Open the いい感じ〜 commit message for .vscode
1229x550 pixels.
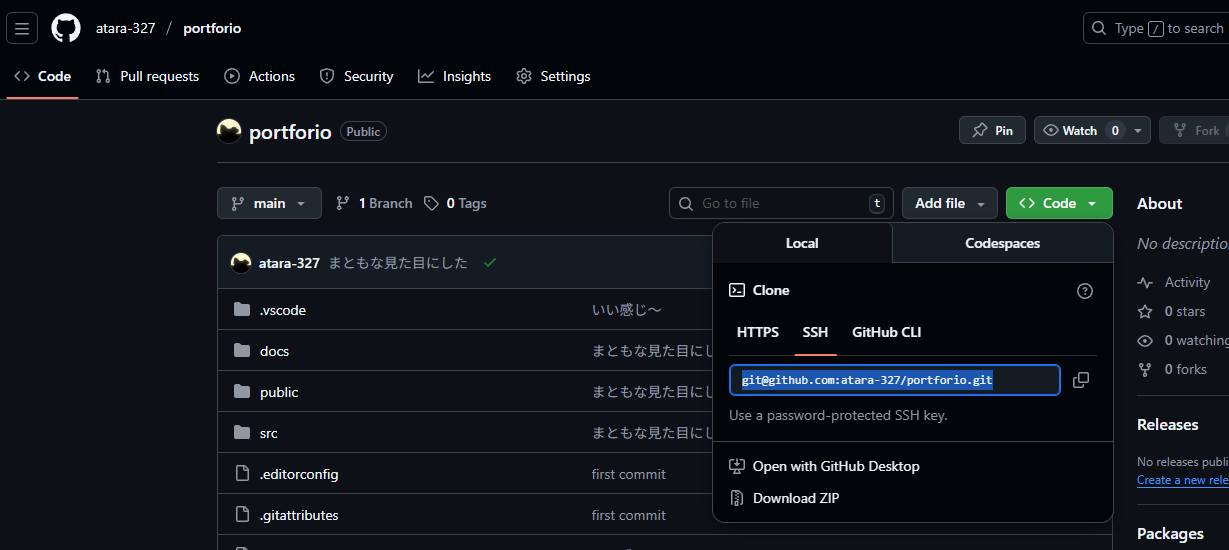click(627, 310)
